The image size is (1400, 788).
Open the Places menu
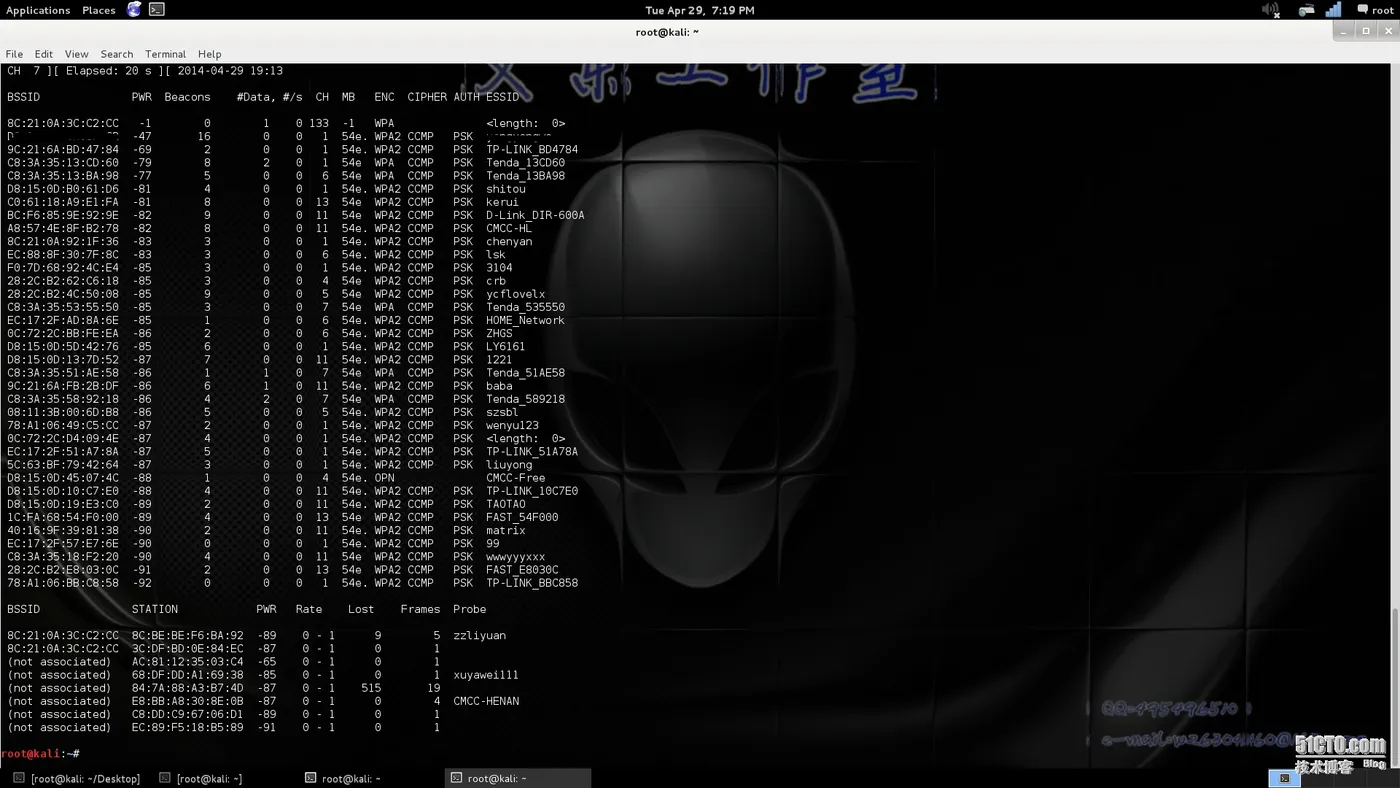(x=99, y=10)
